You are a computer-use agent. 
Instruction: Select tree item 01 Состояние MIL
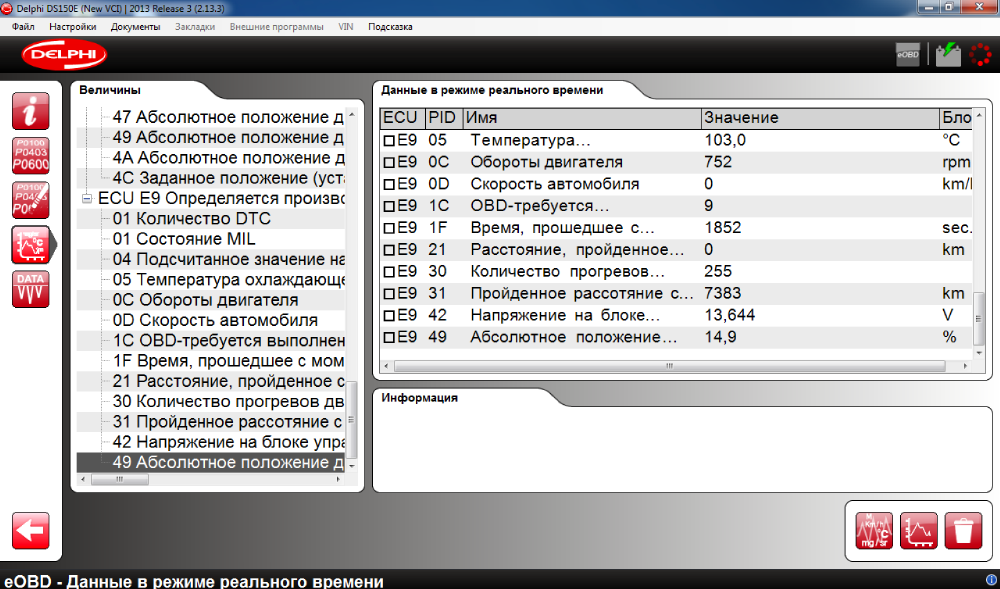184,239
